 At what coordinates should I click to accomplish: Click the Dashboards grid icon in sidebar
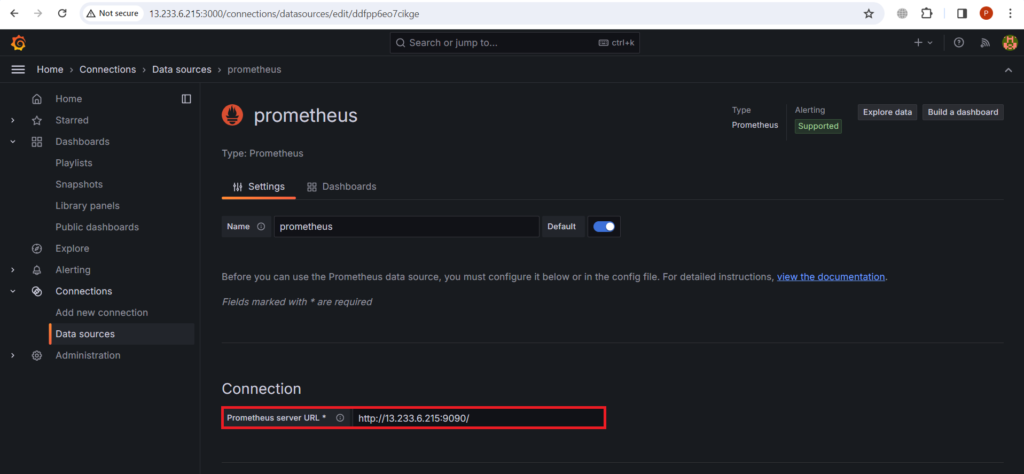(x=37, y=142)
